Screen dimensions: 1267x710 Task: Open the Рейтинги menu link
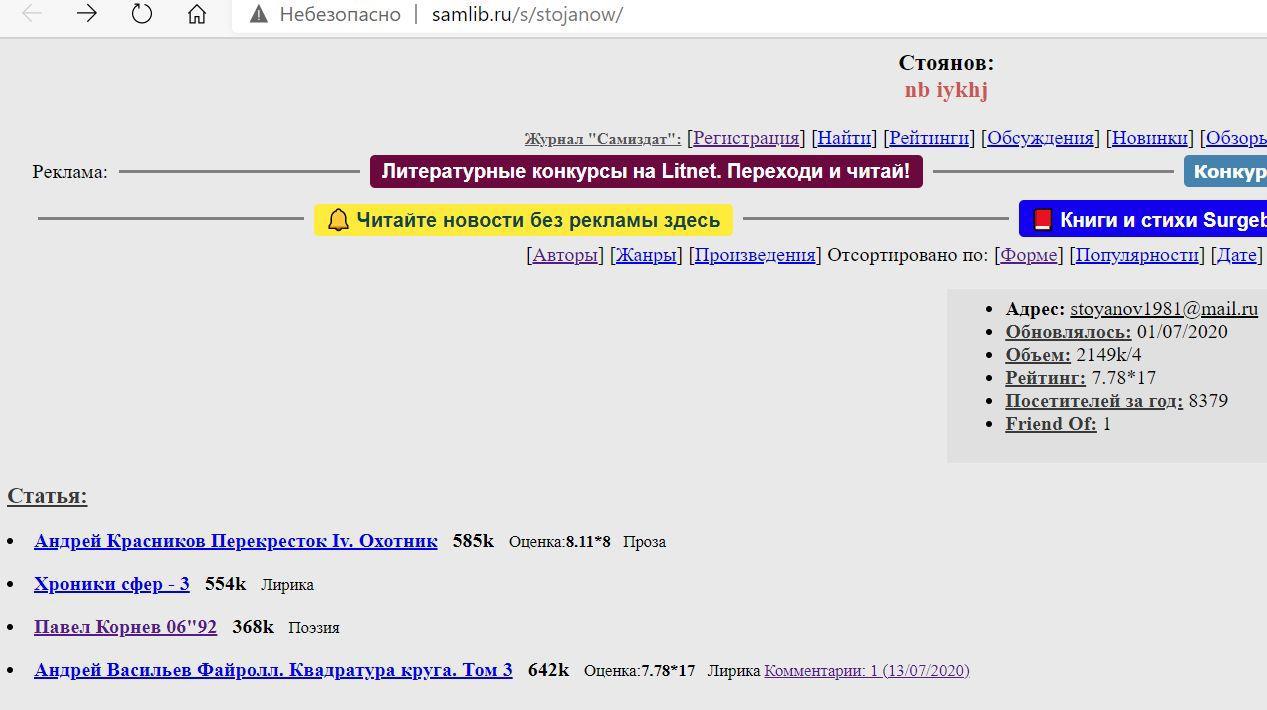click(x=929, y=138)
